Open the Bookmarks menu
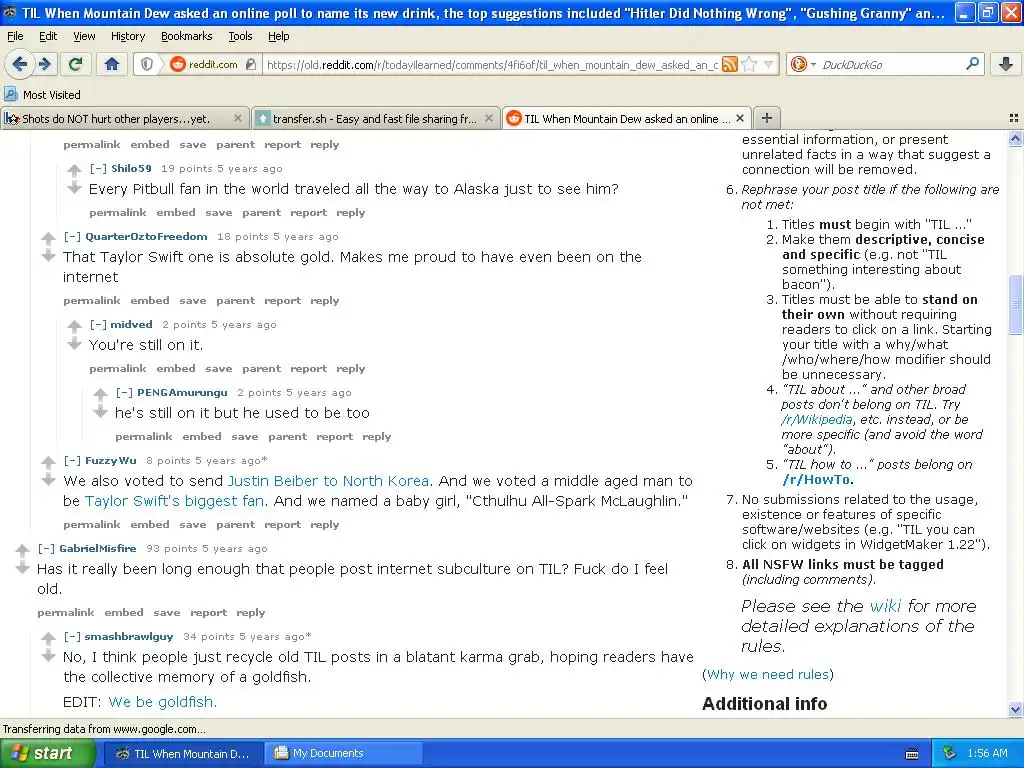This screenshot has height=768, width=1024. click(x=187, y=36)
